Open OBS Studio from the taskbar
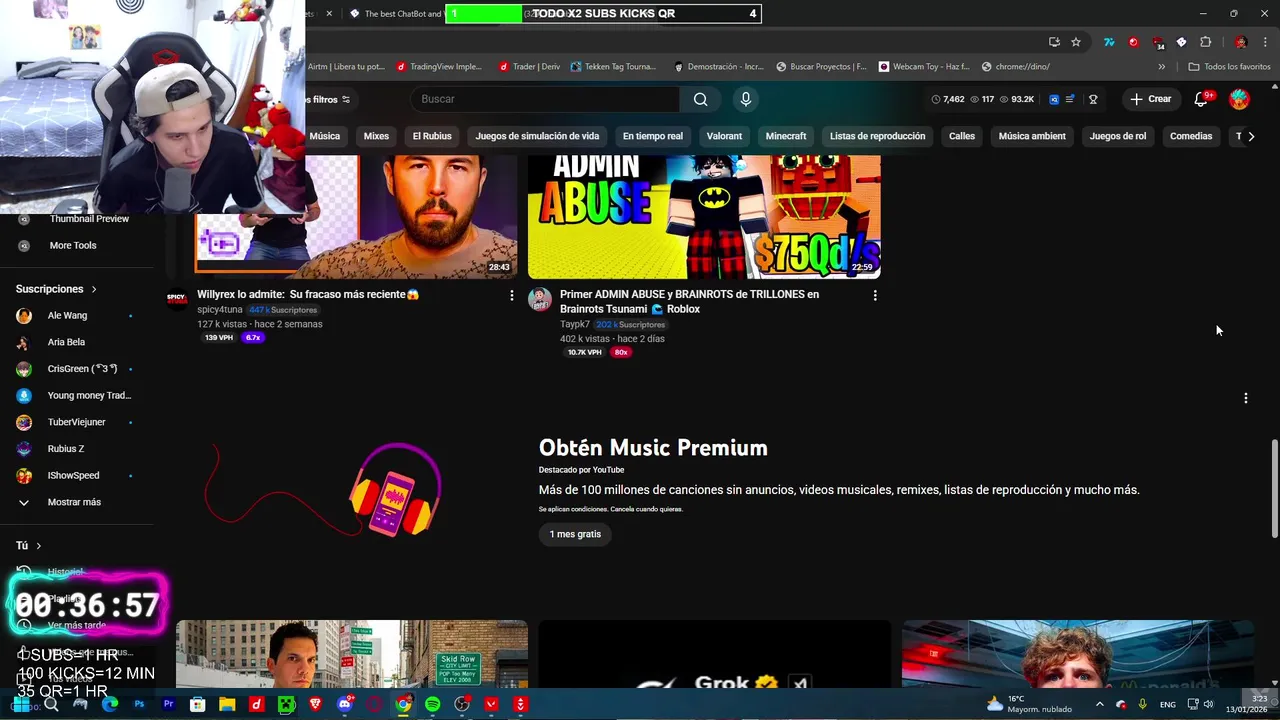1280x720 pixels. [x=462, y=704]
